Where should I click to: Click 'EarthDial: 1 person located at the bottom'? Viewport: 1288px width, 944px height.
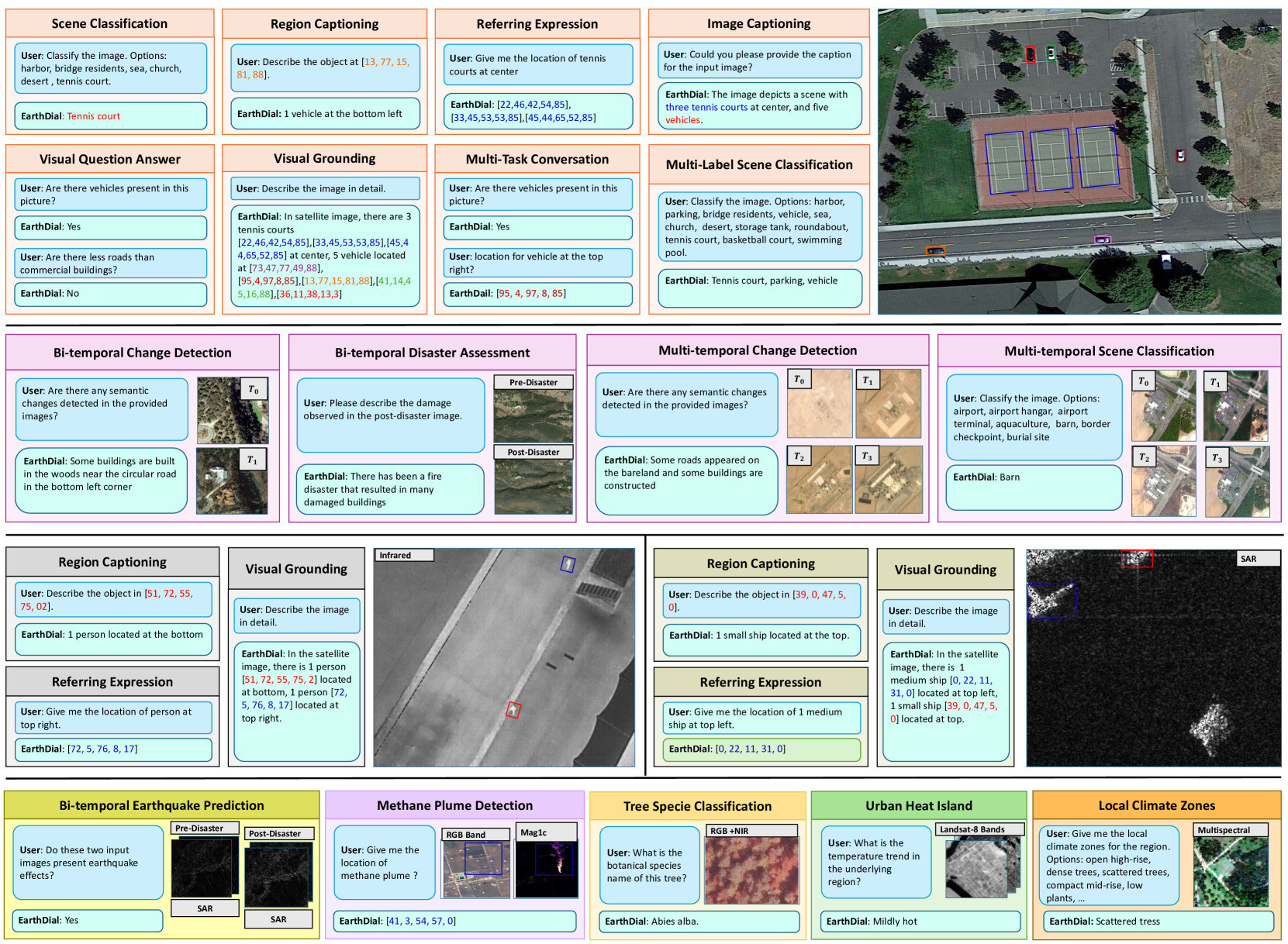tap(113, 639)
